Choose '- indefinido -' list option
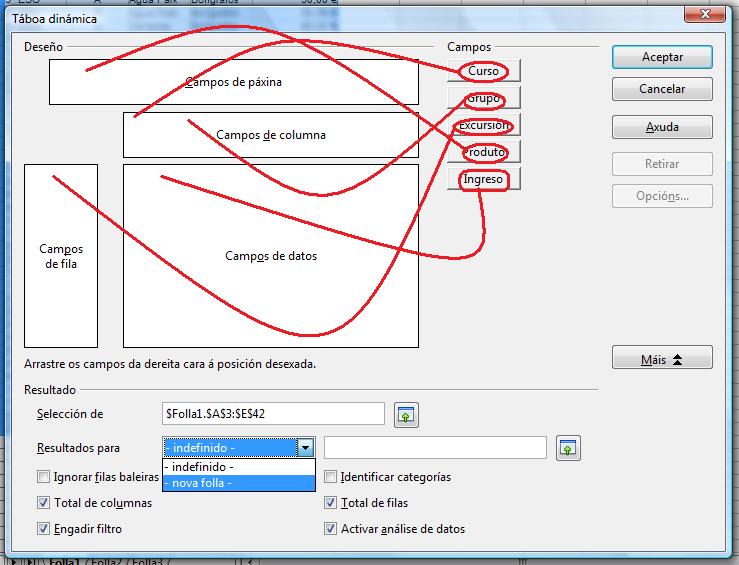The image size is (739, 565). [239, 467]
